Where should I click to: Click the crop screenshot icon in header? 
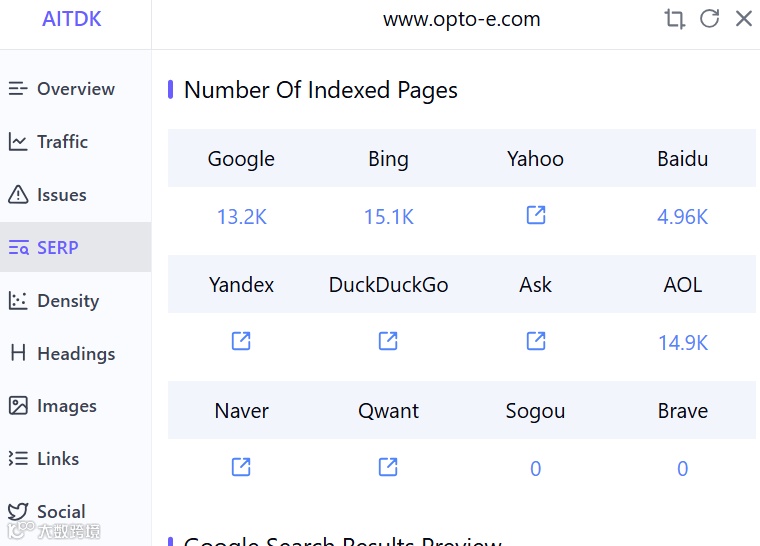[x=675, y=19]
